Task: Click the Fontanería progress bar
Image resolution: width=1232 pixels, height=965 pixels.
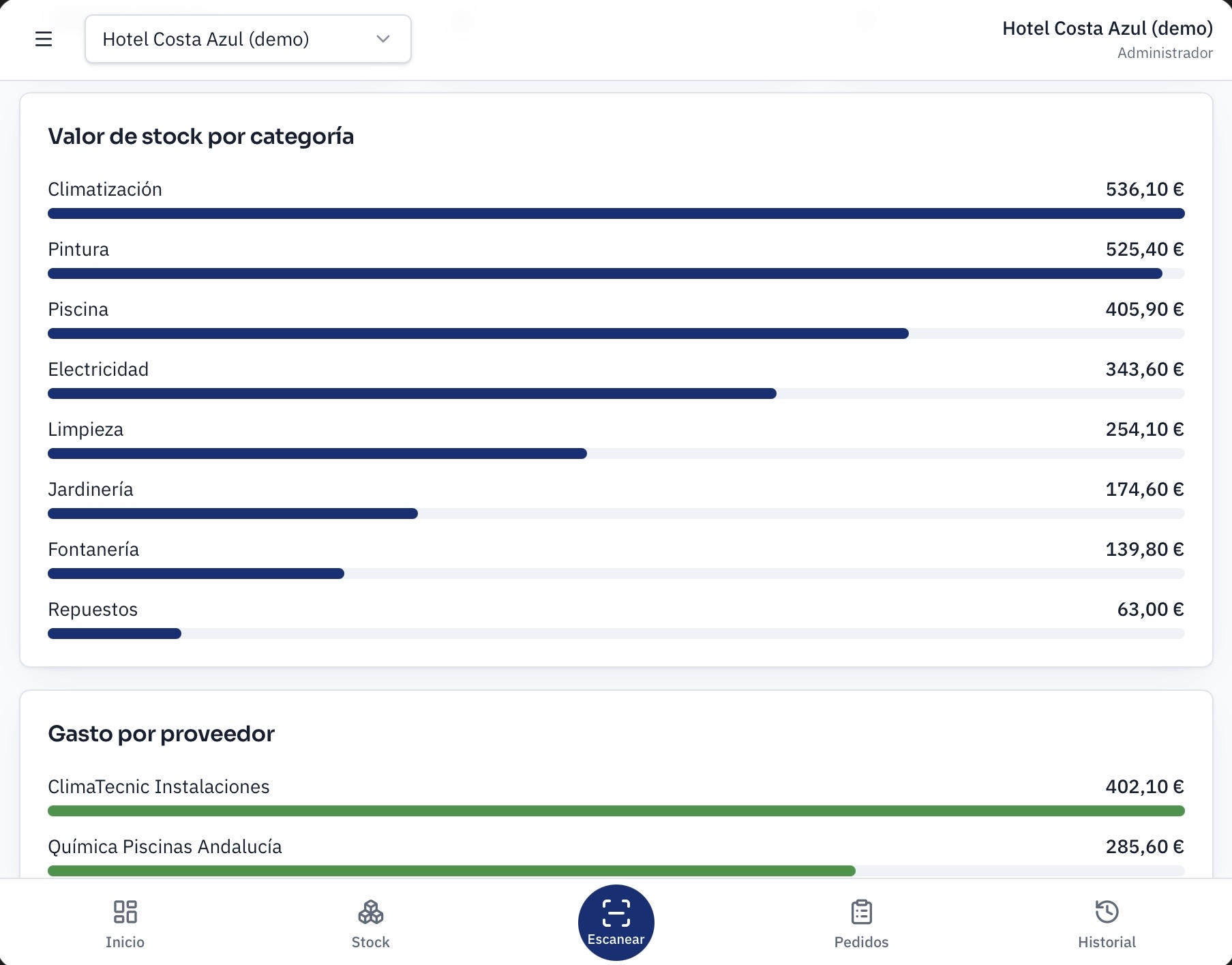Action: pos(616,574)
